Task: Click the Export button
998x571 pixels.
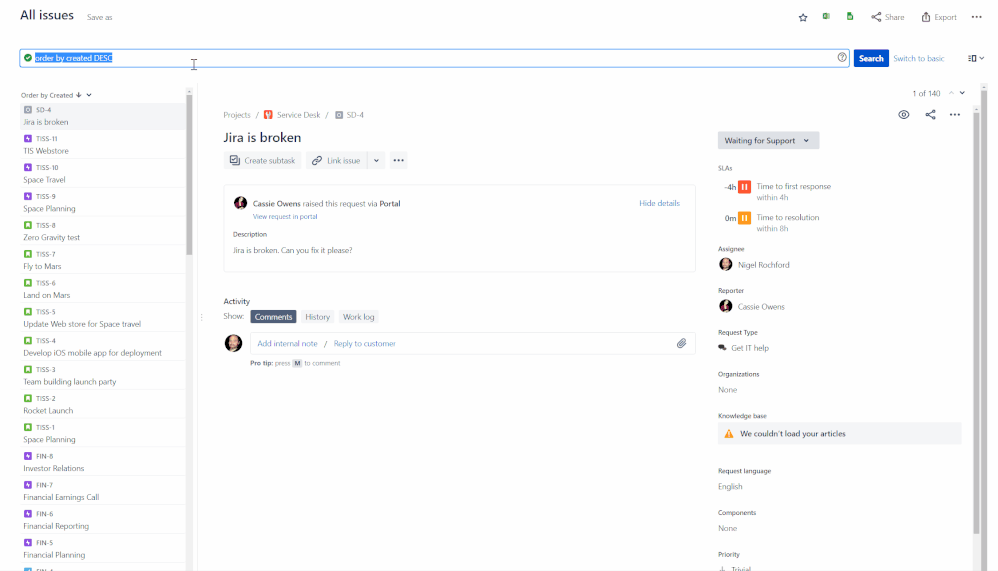Action: point(939,17)
